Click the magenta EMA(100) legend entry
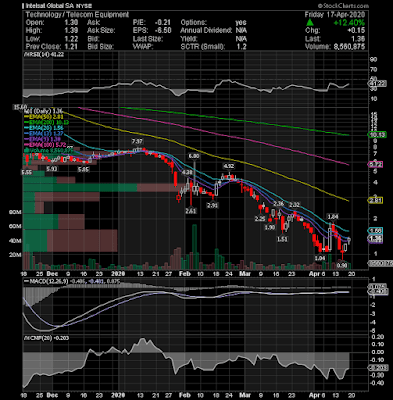The height and width of the screenshot is (400, 393). coord(44,145)
